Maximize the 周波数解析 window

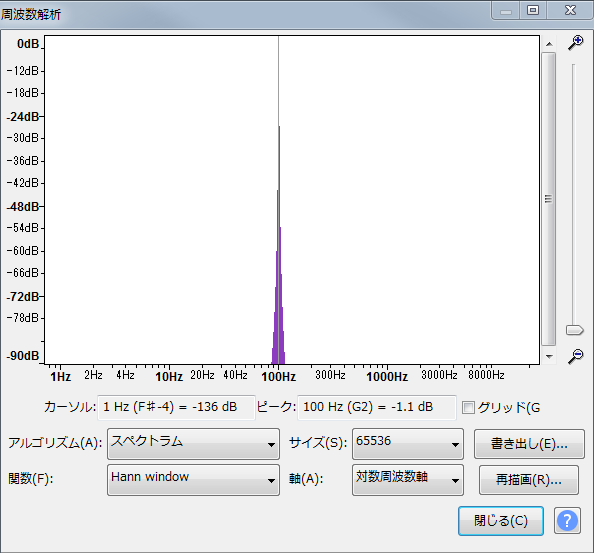tap(533, 10)
